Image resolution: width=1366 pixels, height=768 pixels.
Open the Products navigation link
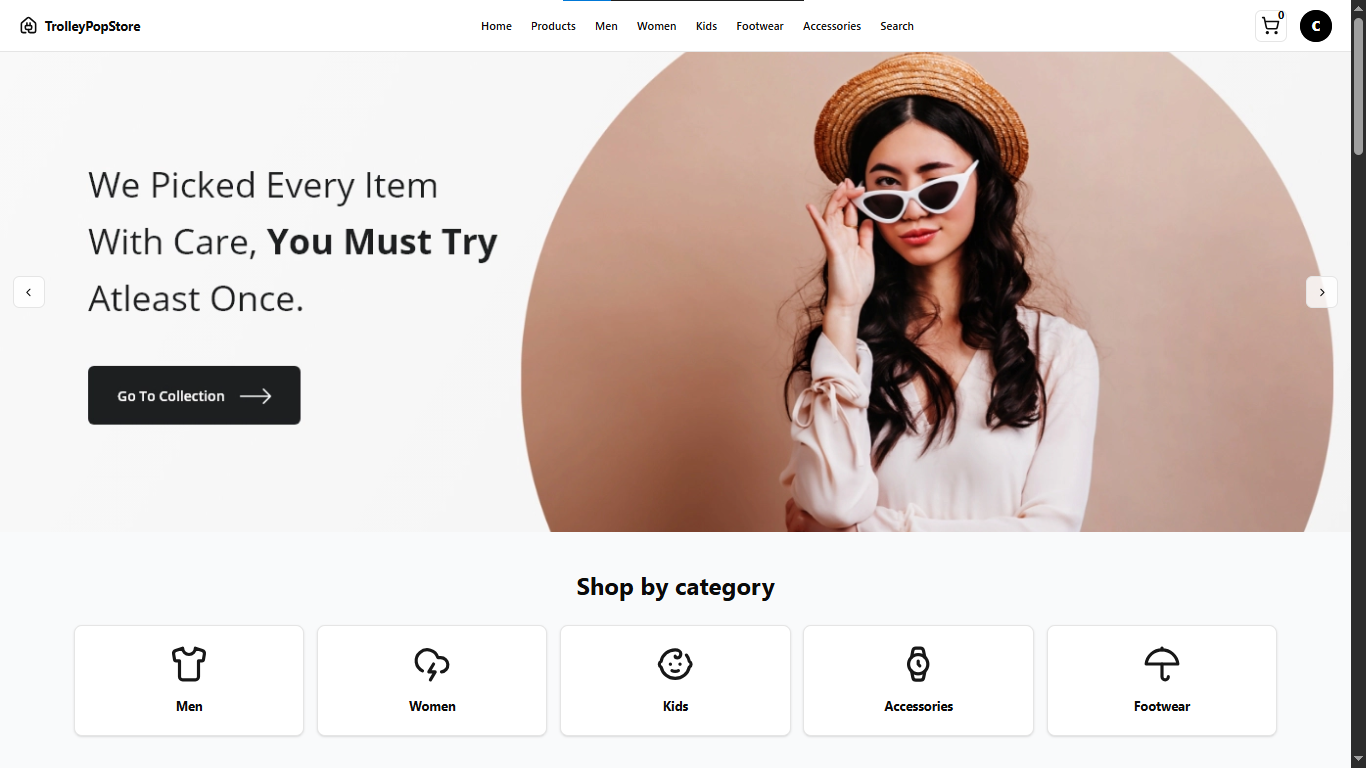click(x=553, y=26)
